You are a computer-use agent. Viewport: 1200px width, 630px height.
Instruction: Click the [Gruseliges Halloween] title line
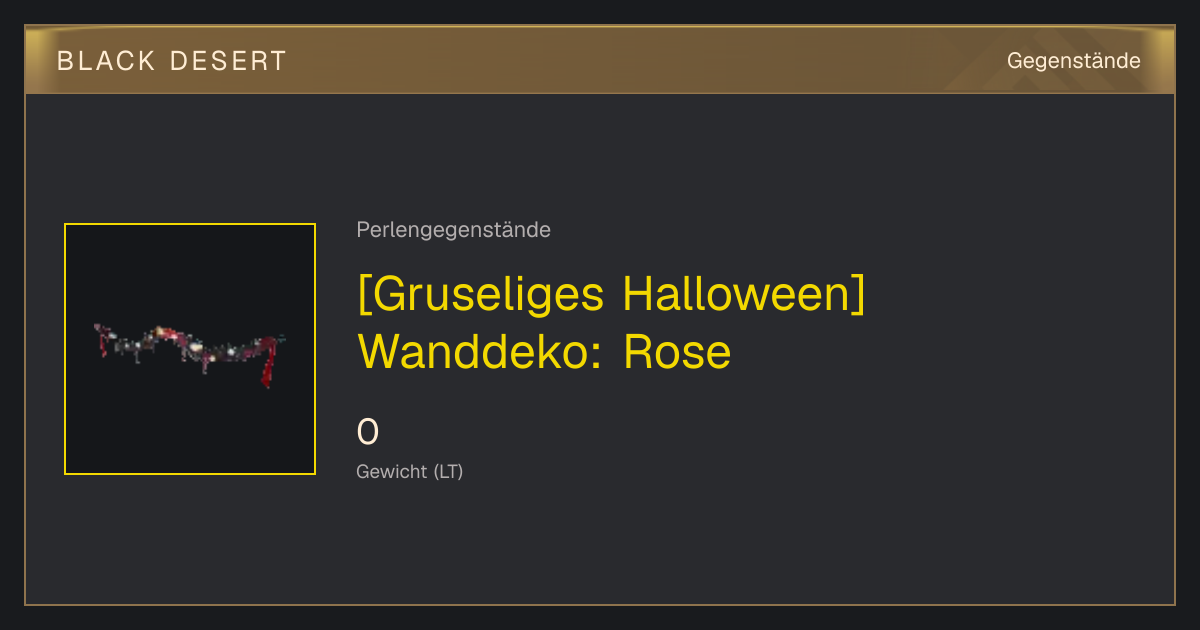click(x=610, y=295)
